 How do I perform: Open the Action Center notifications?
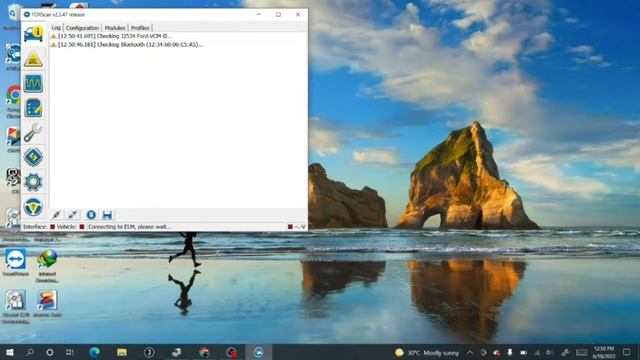point(627,352)
